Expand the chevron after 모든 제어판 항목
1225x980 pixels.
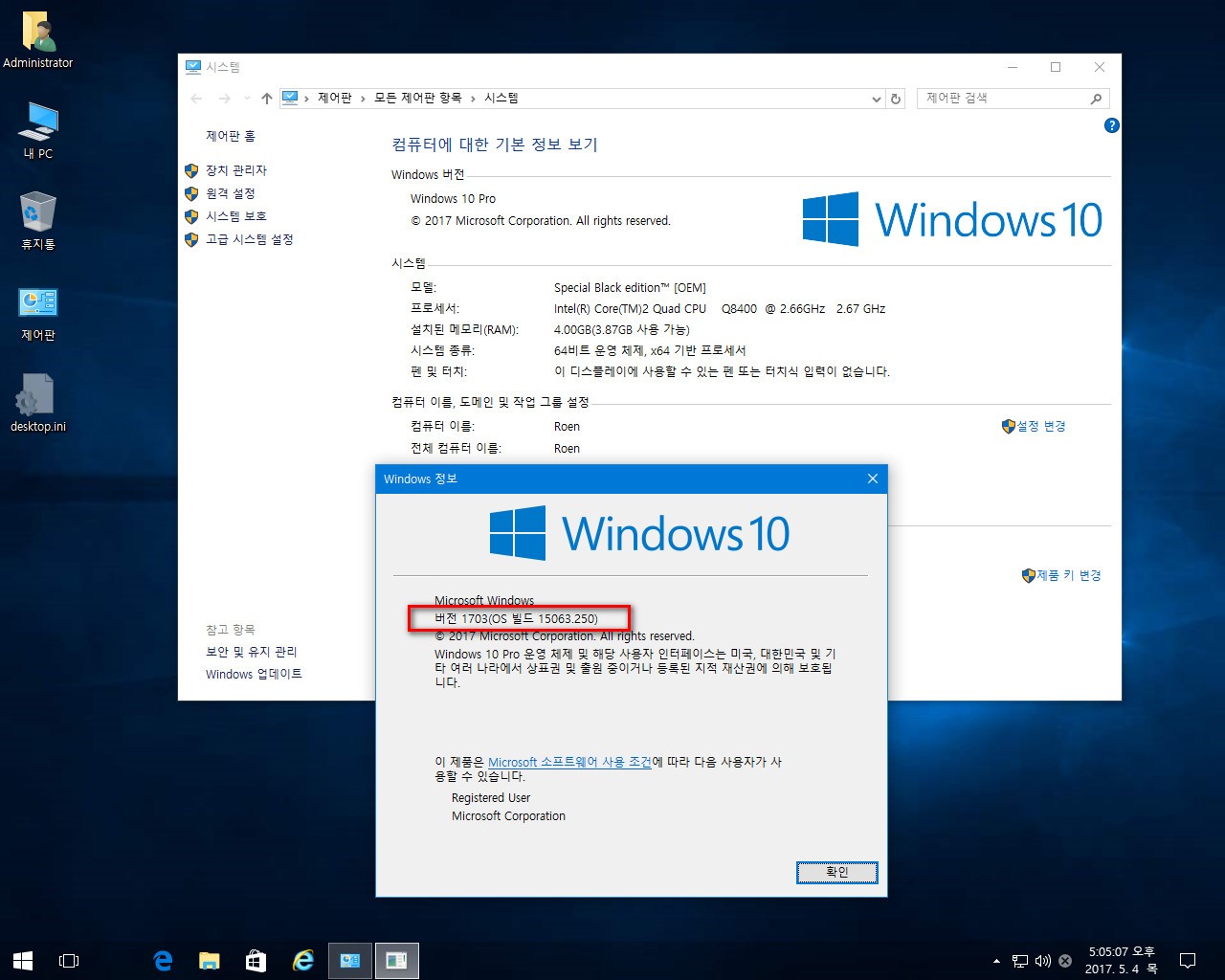click(473, 99)
